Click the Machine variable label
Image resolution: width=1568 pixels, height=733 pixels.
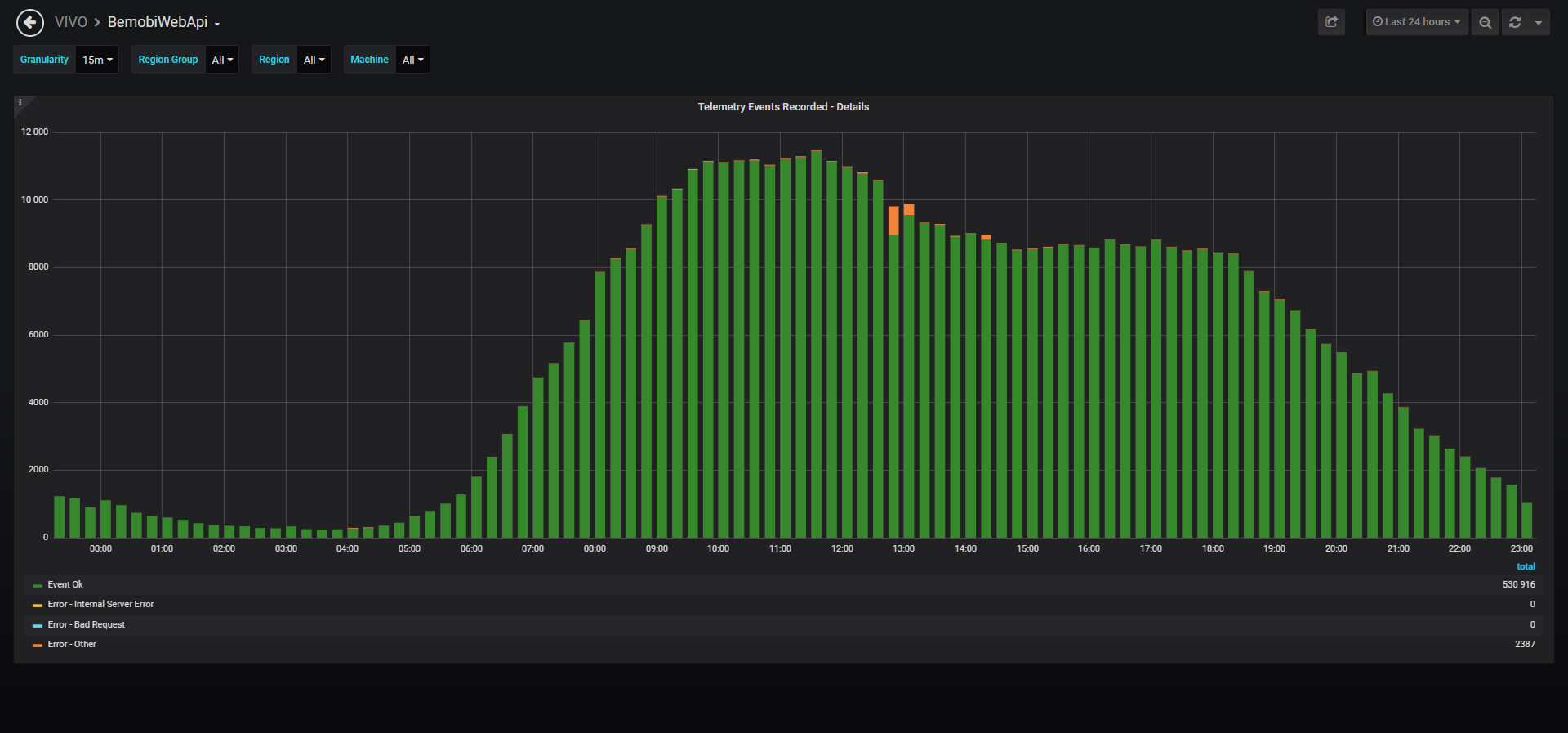point(369,60)
